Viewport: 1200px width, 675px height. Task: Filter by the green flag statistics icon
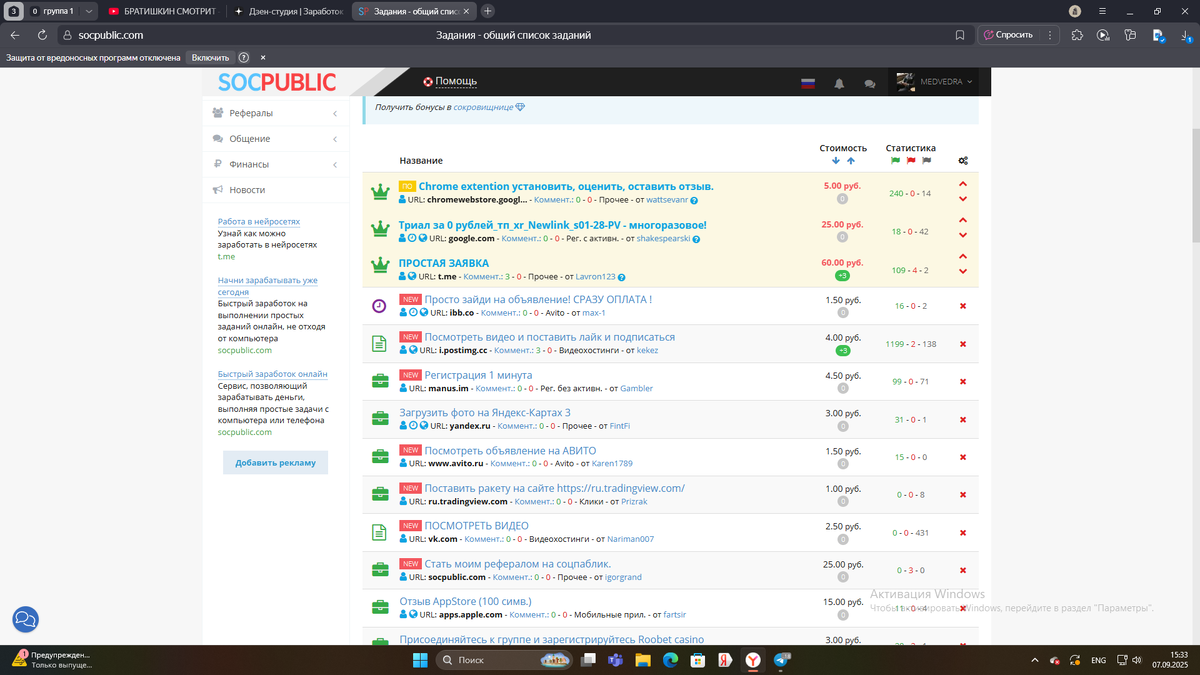pyautogui.click(x=893, y=160)
